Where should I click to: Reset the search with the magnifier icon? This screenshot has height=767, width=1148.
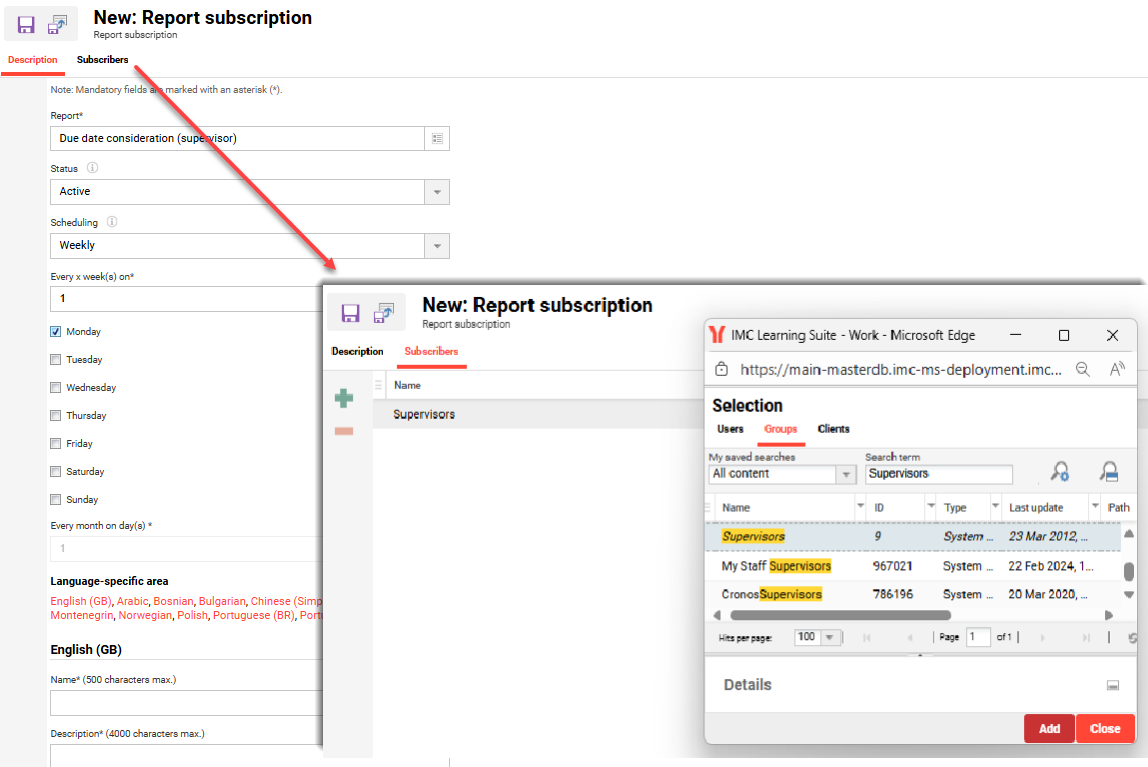pos(1109,473)
